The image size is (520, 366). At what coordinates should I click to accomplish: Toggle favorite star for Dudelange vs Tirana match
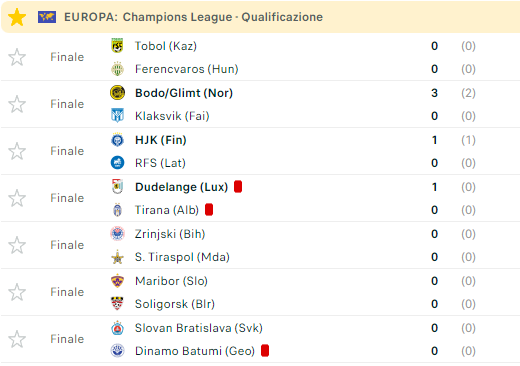pyautogui.click(x=17, y=198)
